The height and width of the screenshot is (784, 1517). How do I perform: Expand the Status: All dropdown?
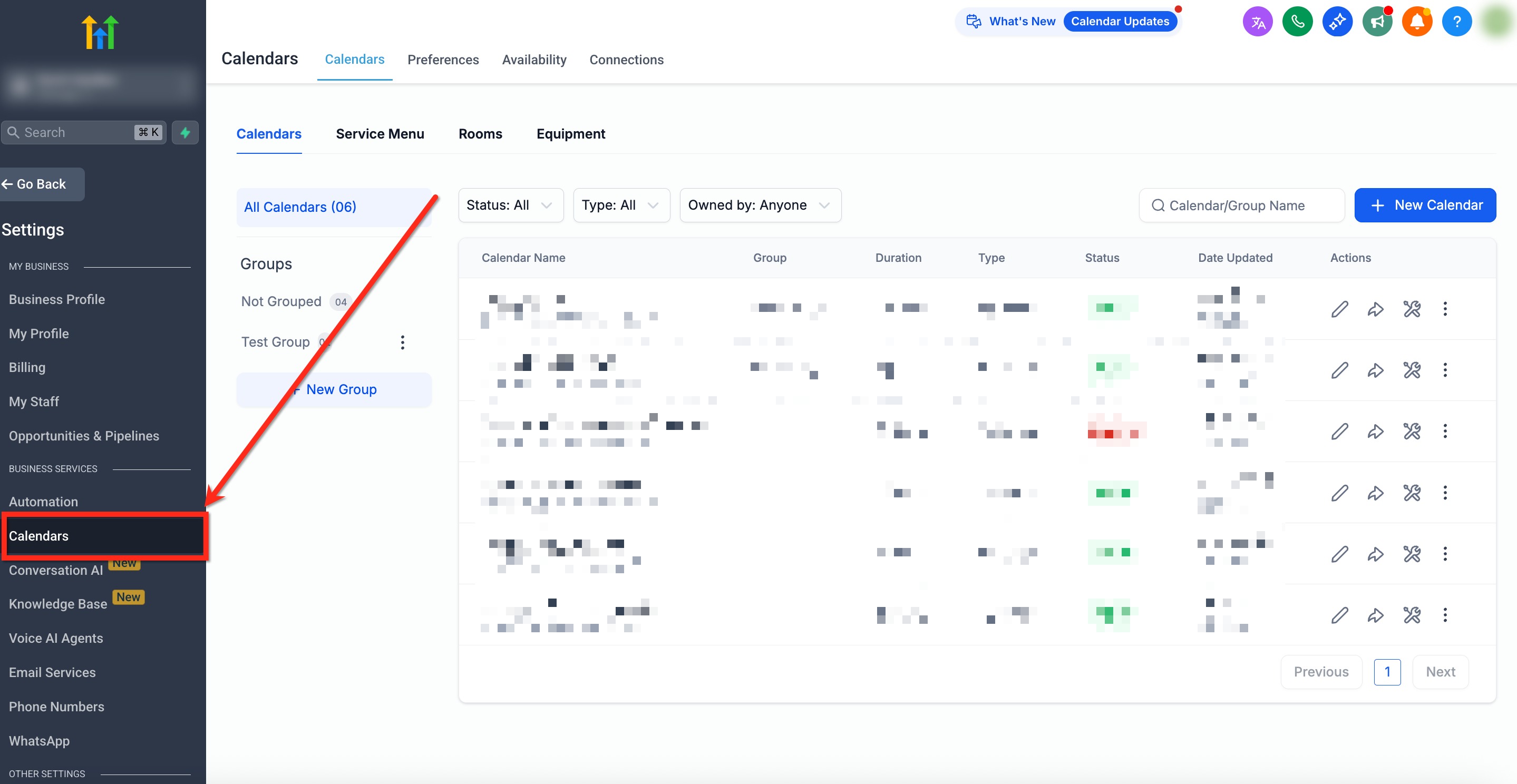(510, 205)
